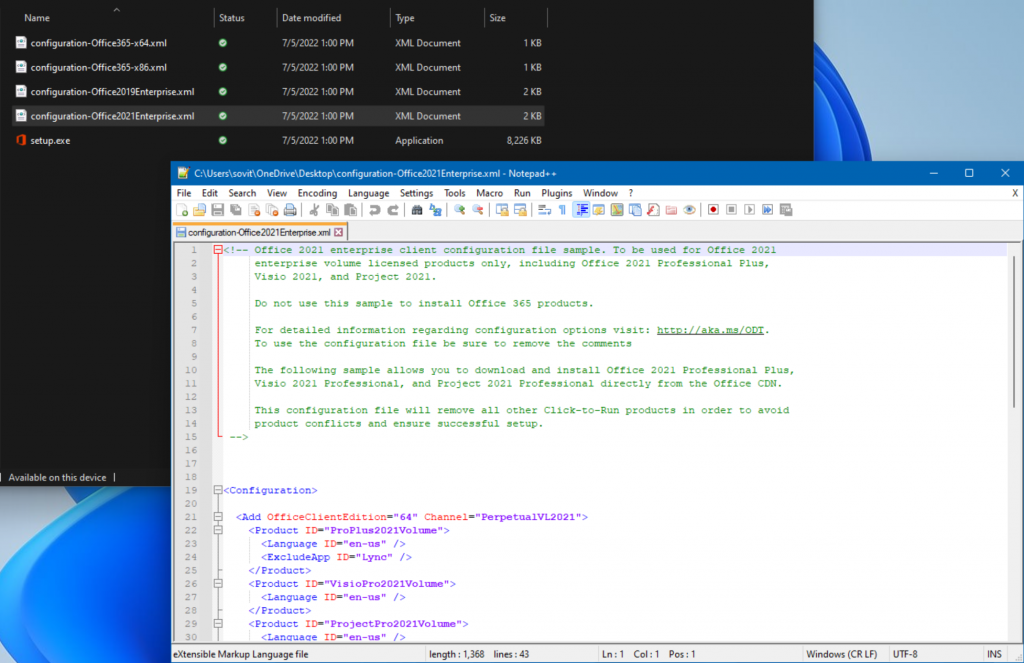Image resolution: width=1024 pixels, height=663 pixels.
Task: Open the Language menu
Action: coord(368,193)
